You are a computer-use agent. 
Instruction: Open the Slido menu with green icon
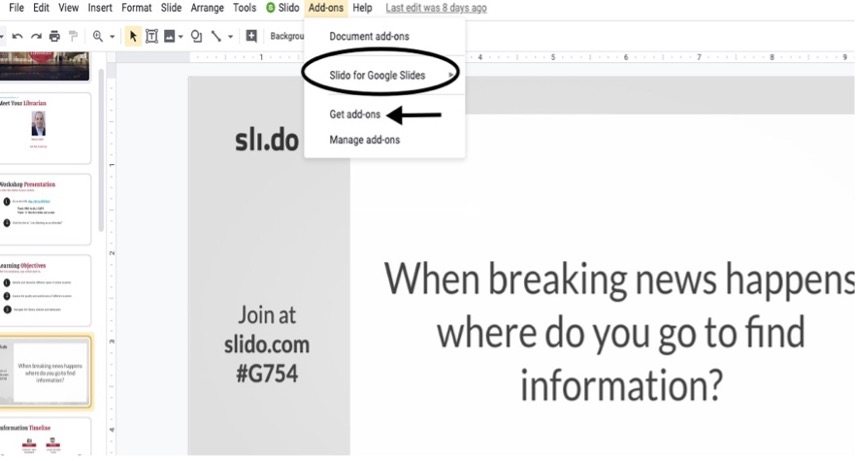click(x=282, y=8)
